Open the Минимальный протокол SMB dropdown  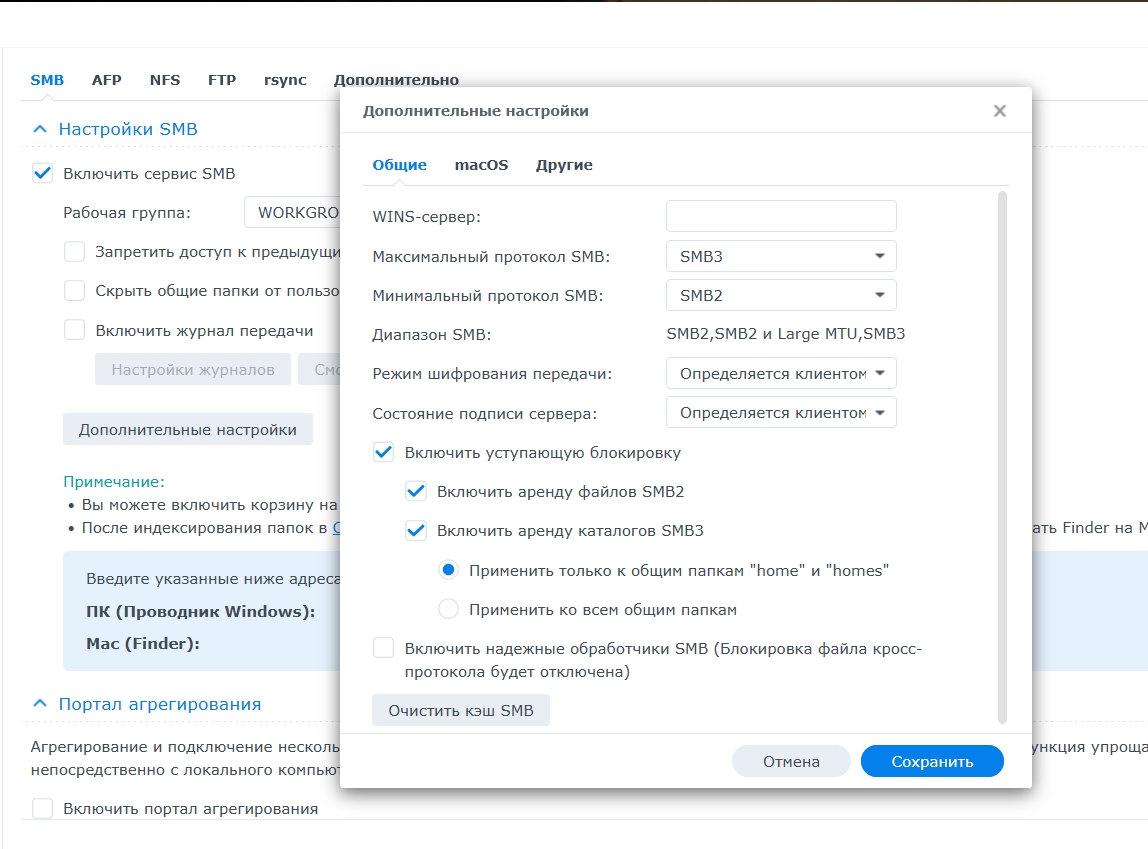click(781, 295)
